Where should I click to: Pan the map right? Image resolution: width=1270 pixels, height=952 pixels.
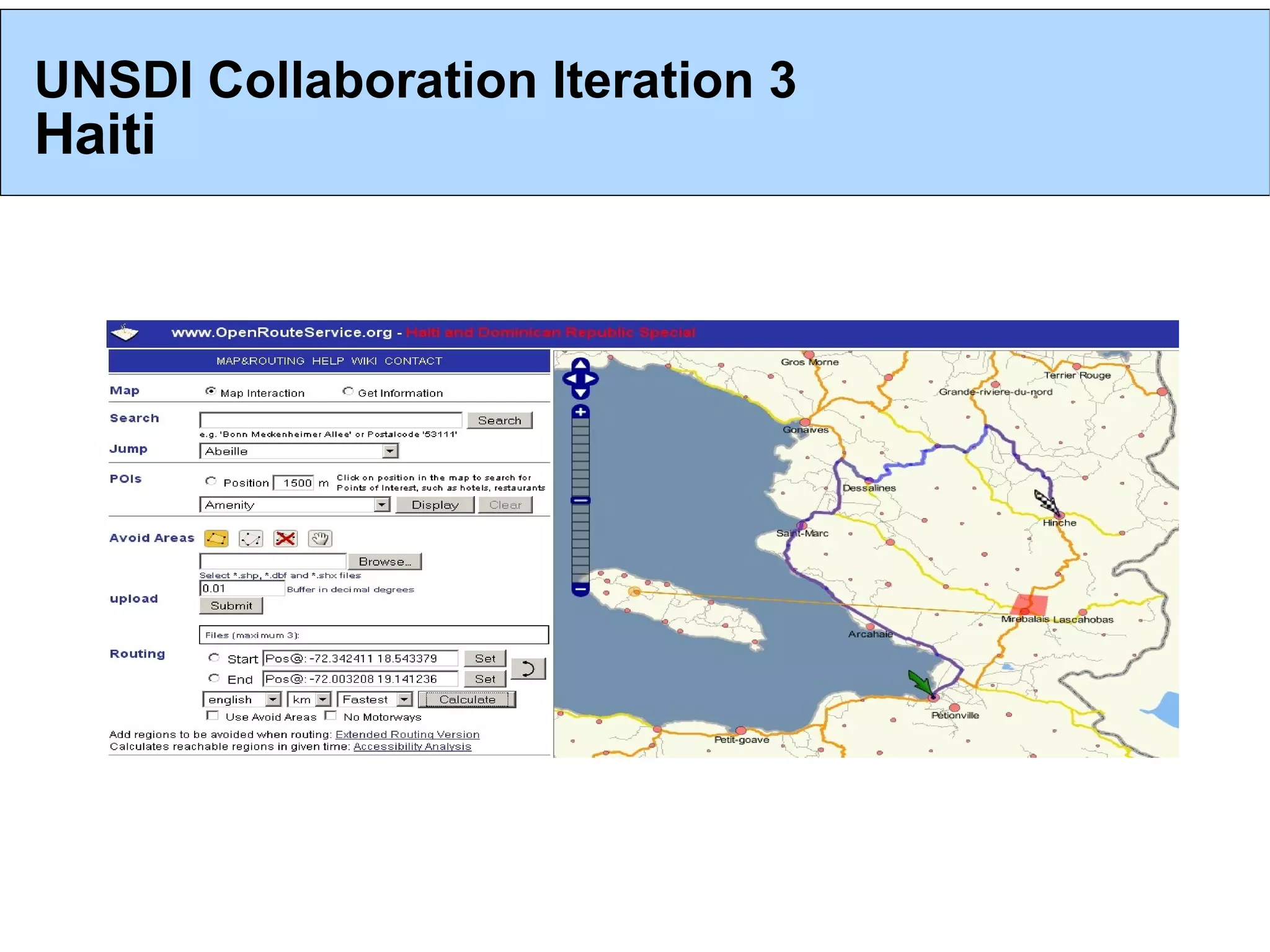(592, 378)
